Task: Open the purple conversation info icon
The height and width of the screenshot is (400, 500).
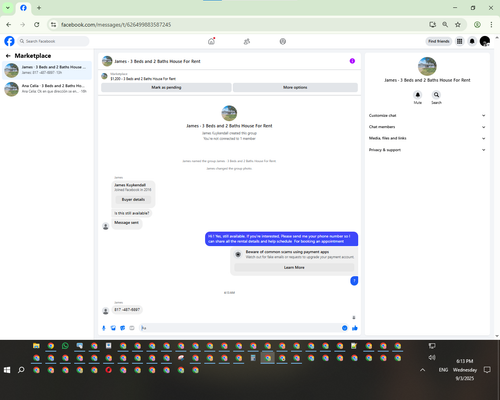Action: 352,61
